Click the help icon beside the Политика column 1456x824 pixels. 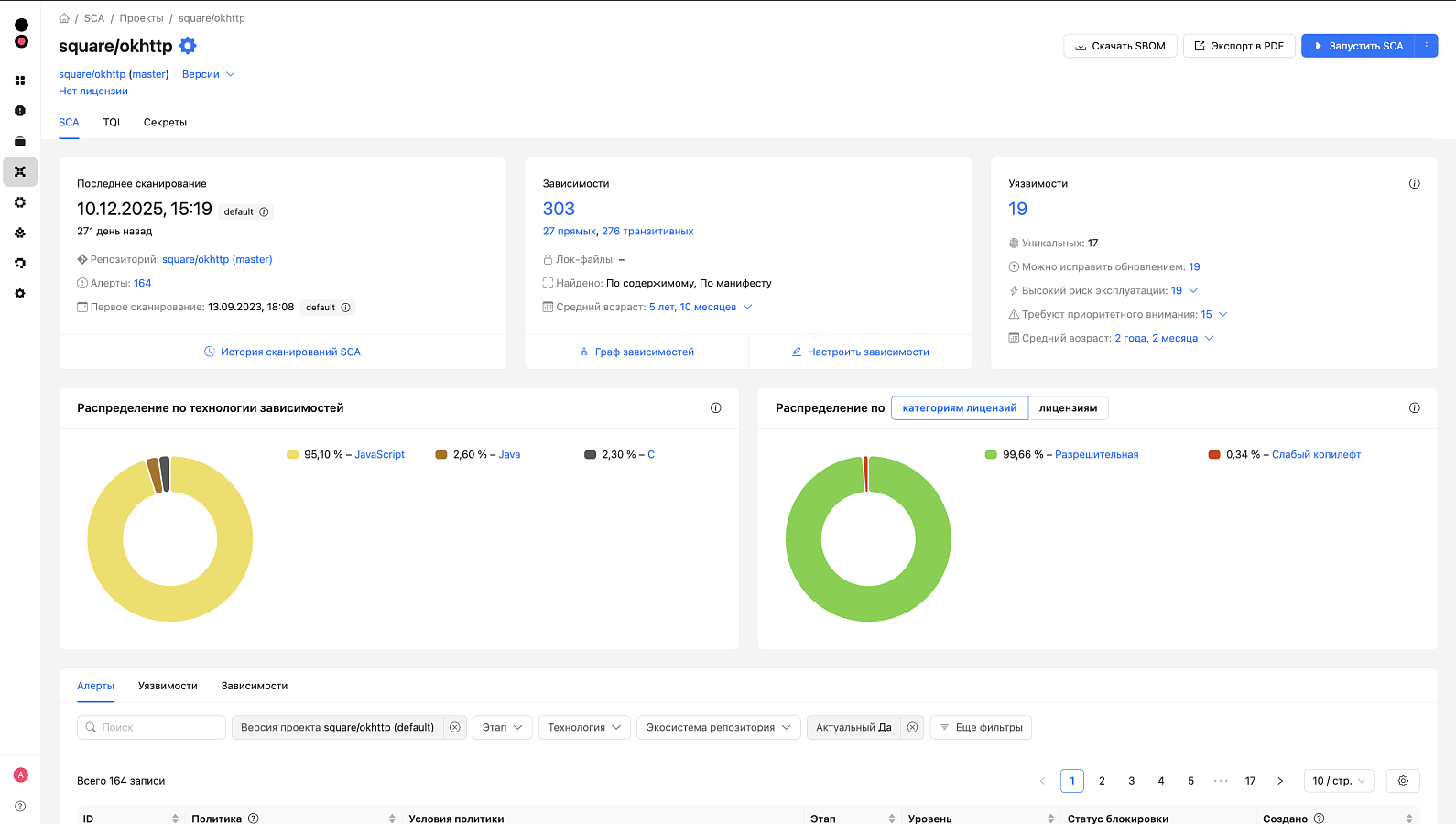point(254,819)
